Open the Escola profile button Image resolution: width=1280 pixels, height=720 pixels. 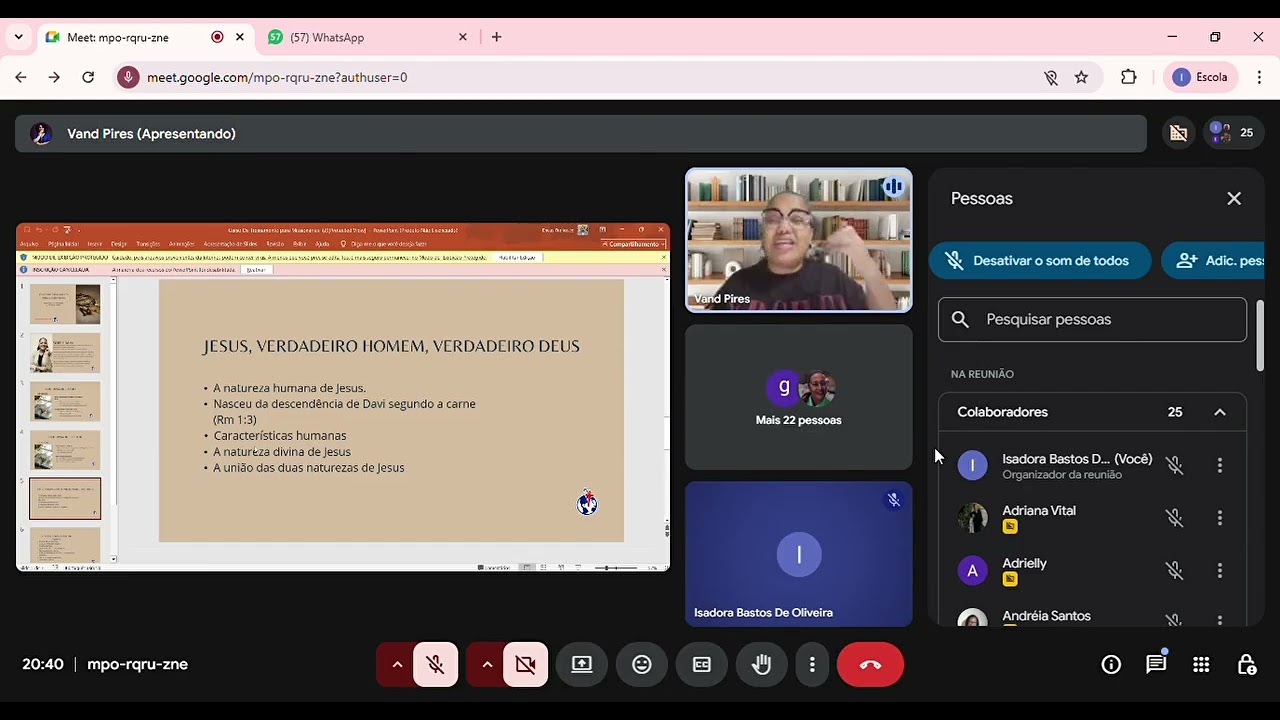pos(1200,77)
